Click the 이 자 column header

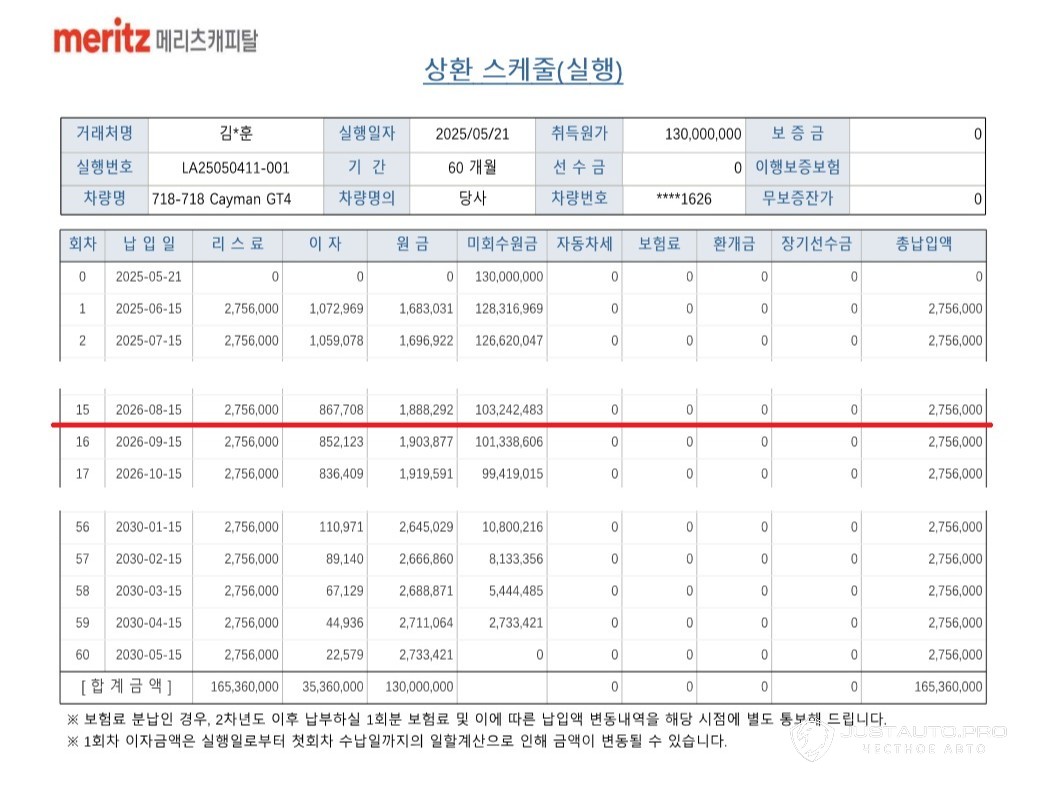tap(325, 244)
